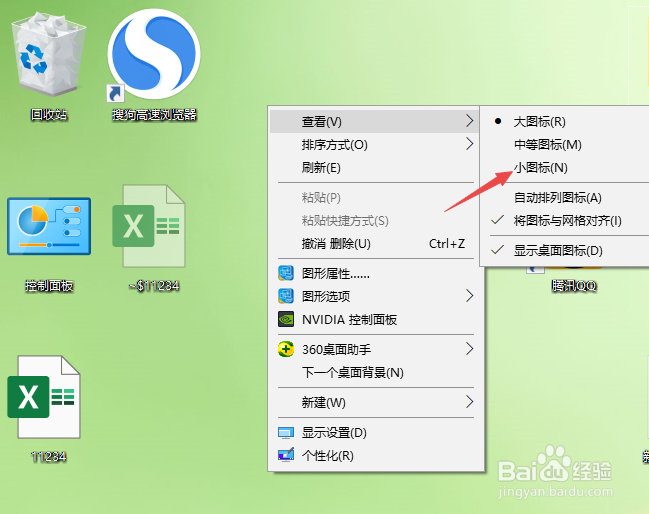Click the graphics properties (图形属性) icon
Screen dimensions: 649x514
[286, 273]
